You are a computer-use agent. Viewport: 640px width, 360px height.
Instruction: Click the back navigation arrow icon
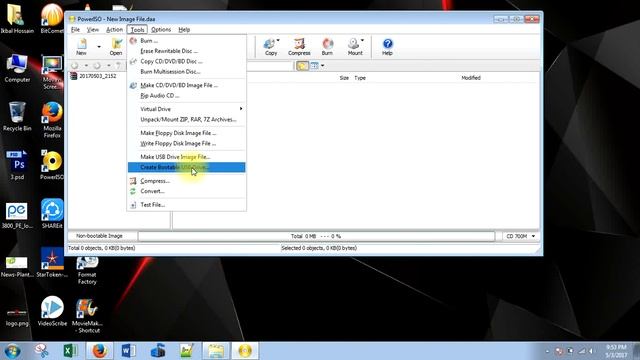click(75, 65)
